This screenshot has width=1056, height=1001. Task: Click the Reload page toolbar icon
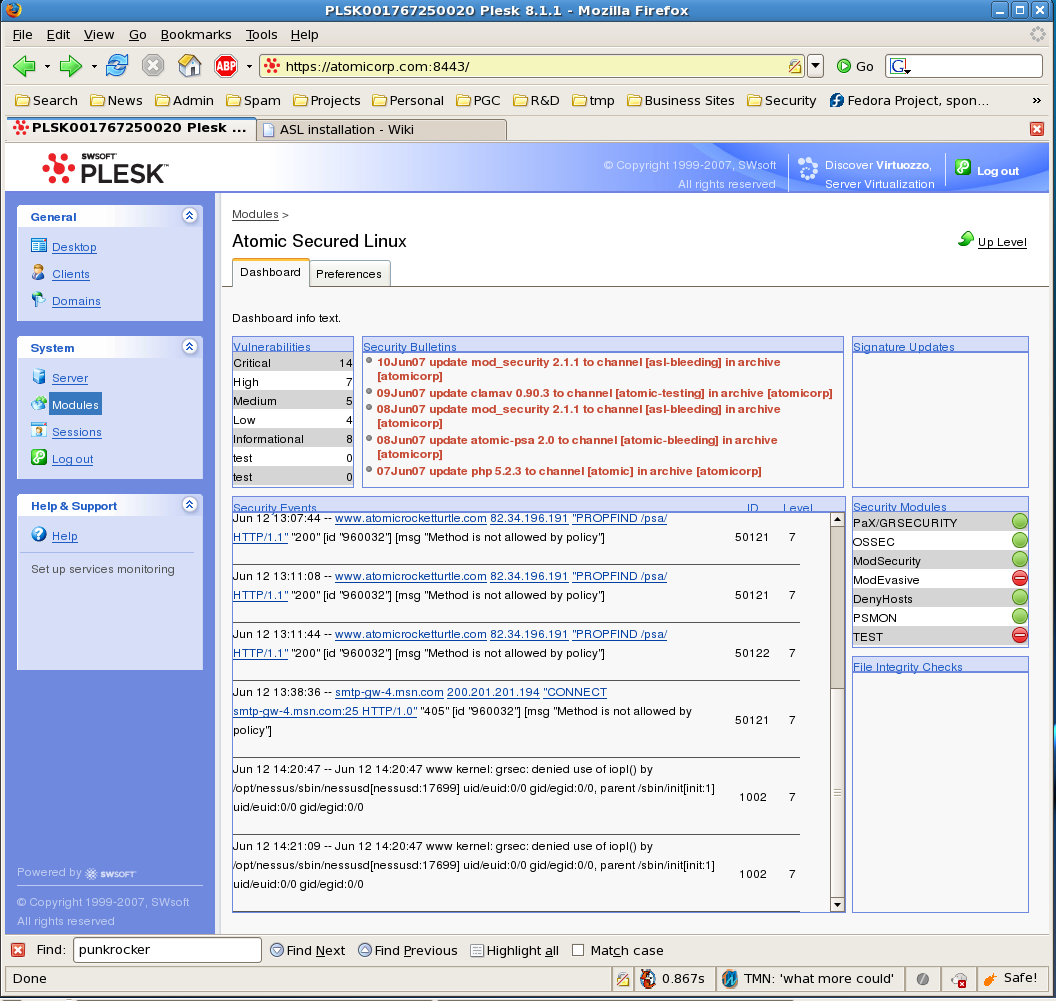click(x=117, y=66)
